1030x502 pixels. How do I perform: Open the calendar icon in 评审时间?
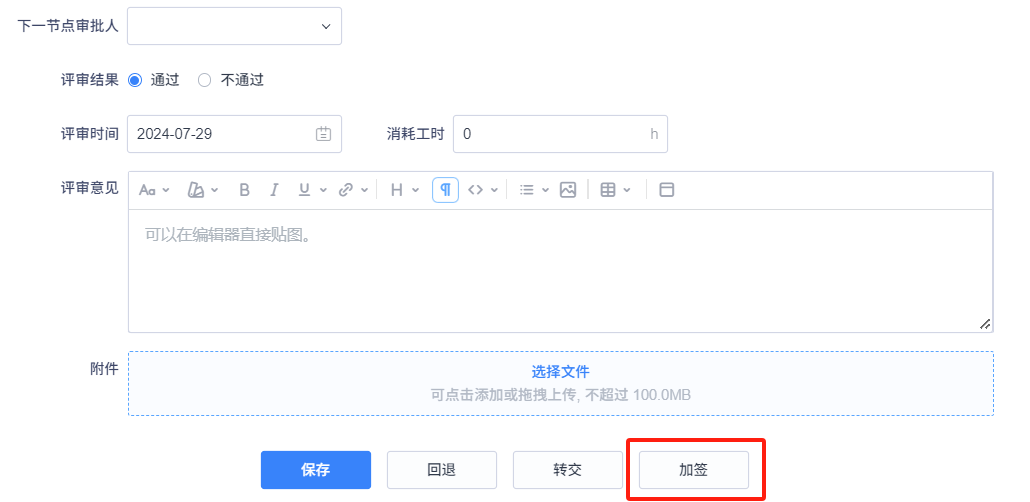click(323, 134)
